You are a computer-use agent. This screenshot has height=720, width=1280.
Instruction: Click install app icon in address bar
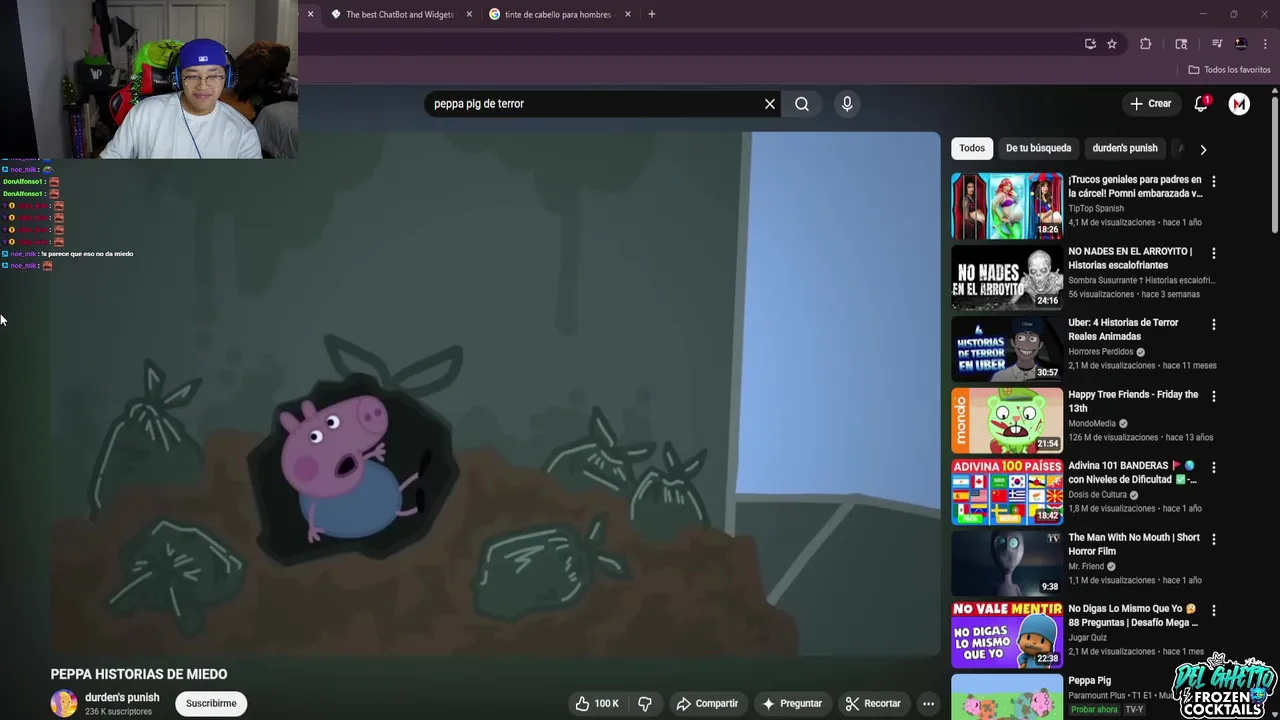pos(1090,44)
